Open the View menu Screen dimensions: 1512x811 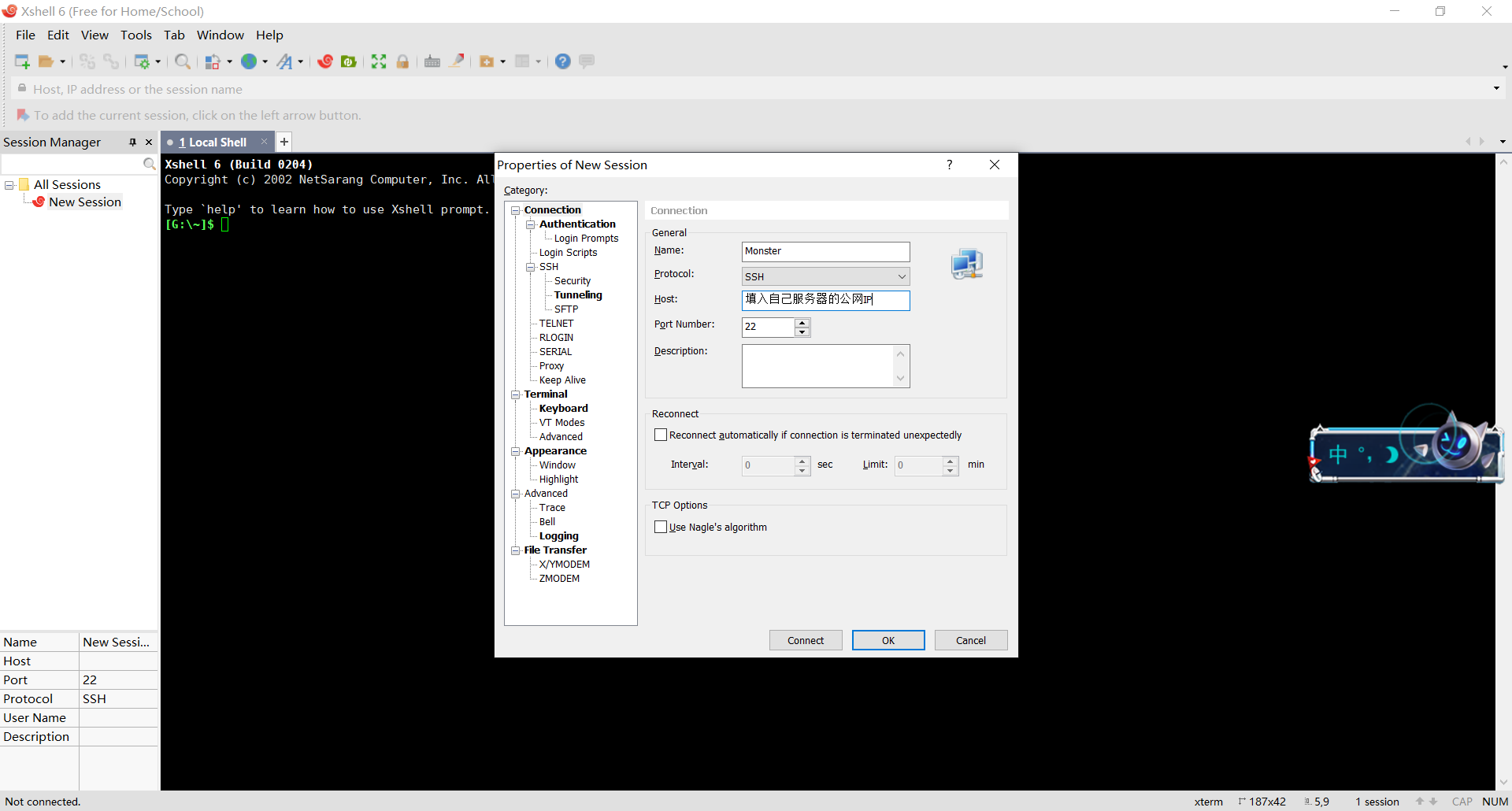pyautogui.click(x=94, y=35)
